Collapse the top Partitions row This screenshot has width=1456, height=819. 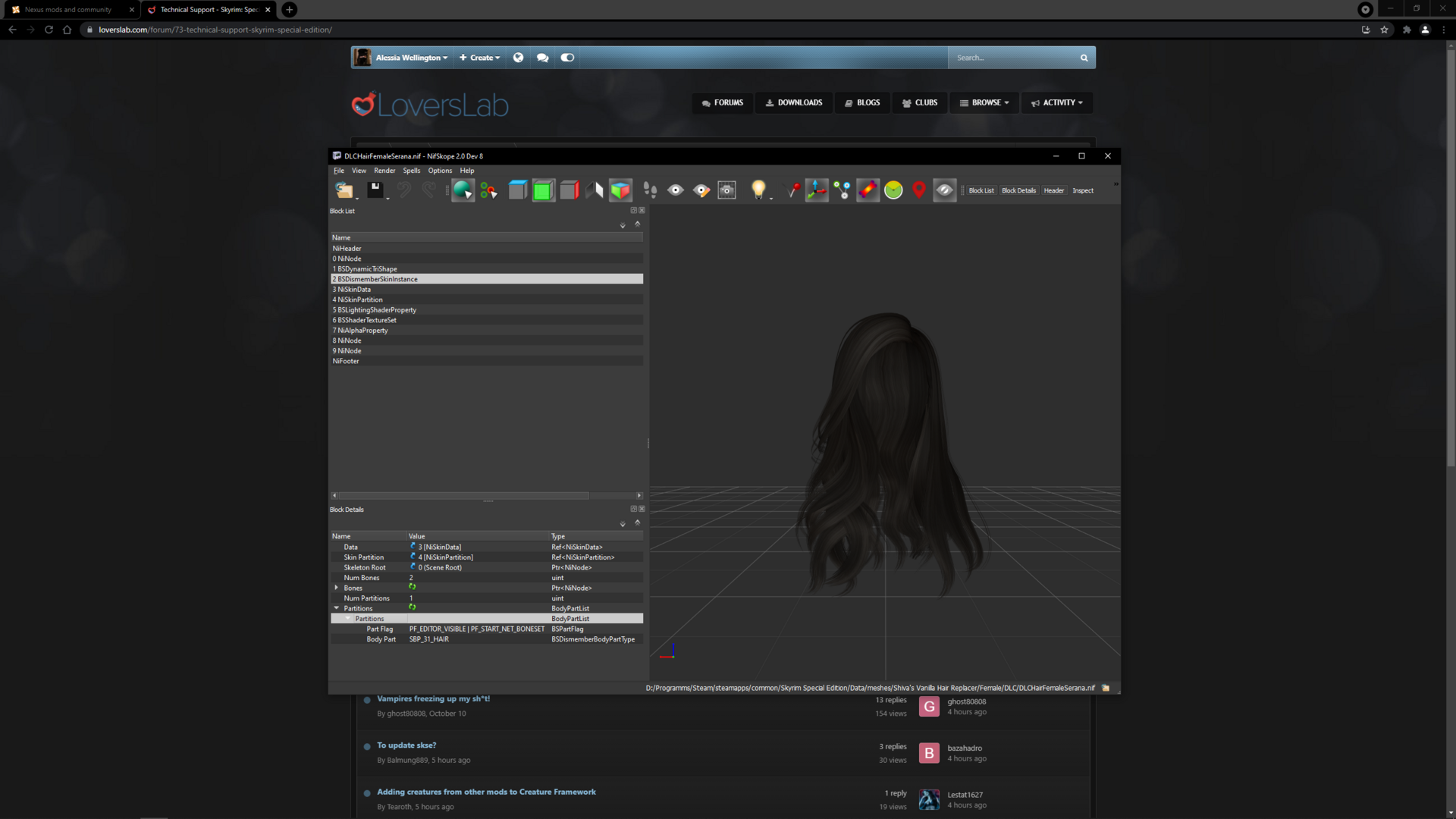point(337,608)
